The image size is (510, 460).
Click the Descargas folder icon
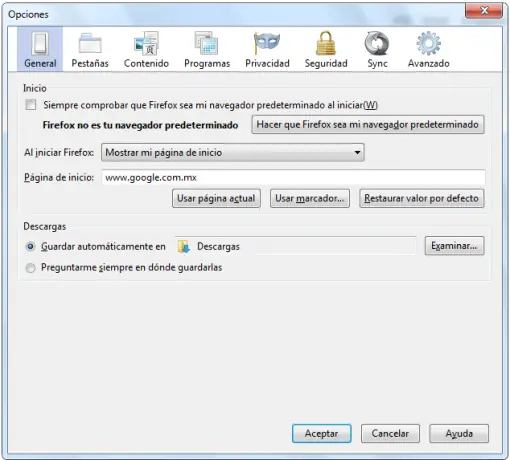point(184,247)
